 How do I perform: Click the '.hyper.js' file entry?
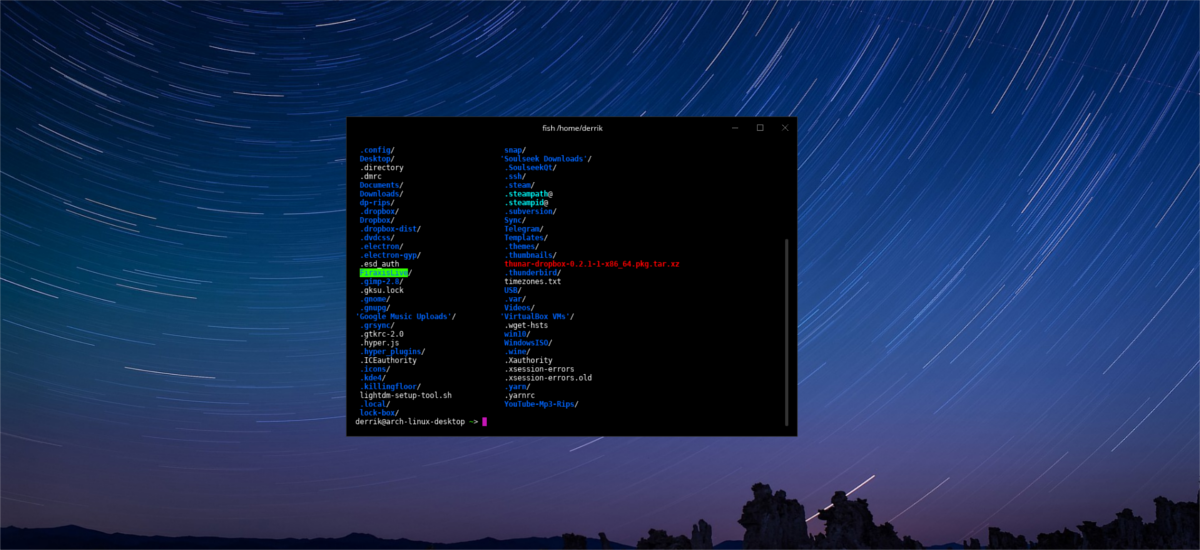coord(379,343)
